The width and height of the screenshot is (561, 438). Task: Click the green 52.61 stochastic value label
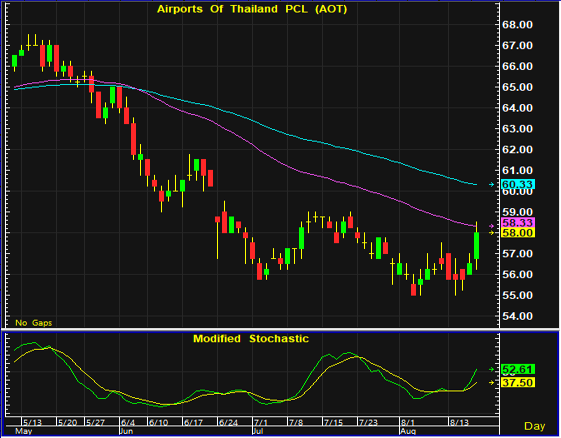point(518,369)
